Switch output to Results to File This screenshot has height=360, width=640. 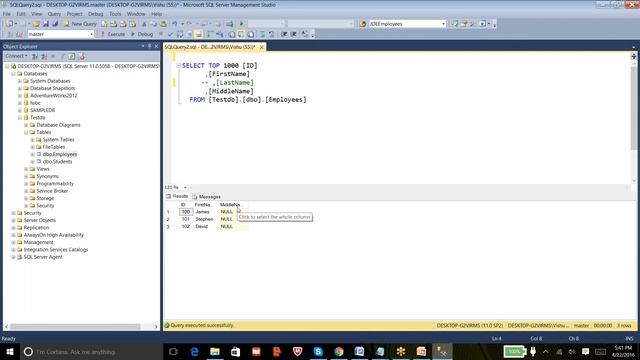coord(251,34)
